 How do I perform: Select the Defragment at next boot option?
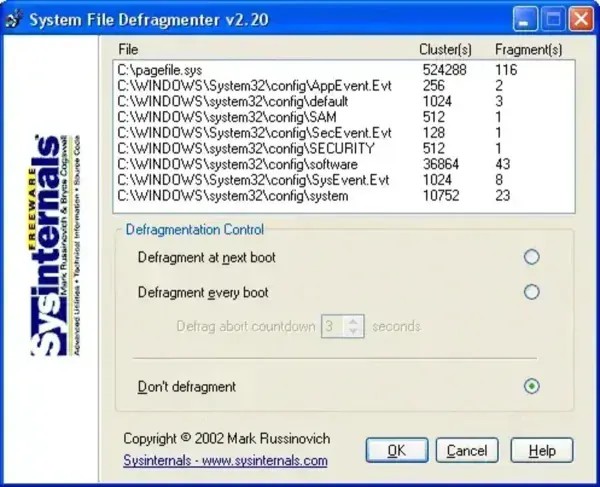(531, 257)
